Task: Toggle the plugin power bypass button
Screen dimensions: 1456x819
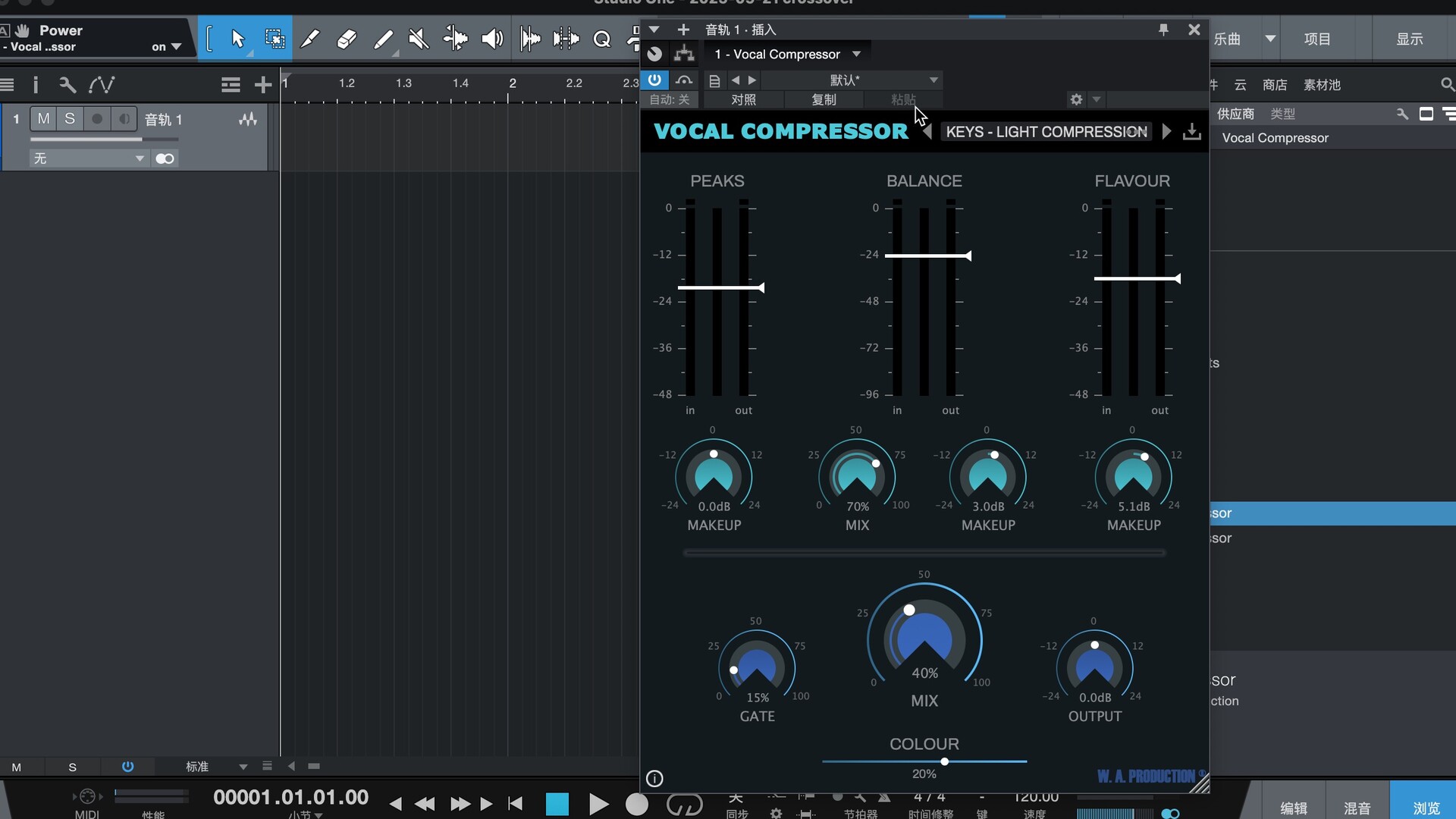Action: click(654, 80)
